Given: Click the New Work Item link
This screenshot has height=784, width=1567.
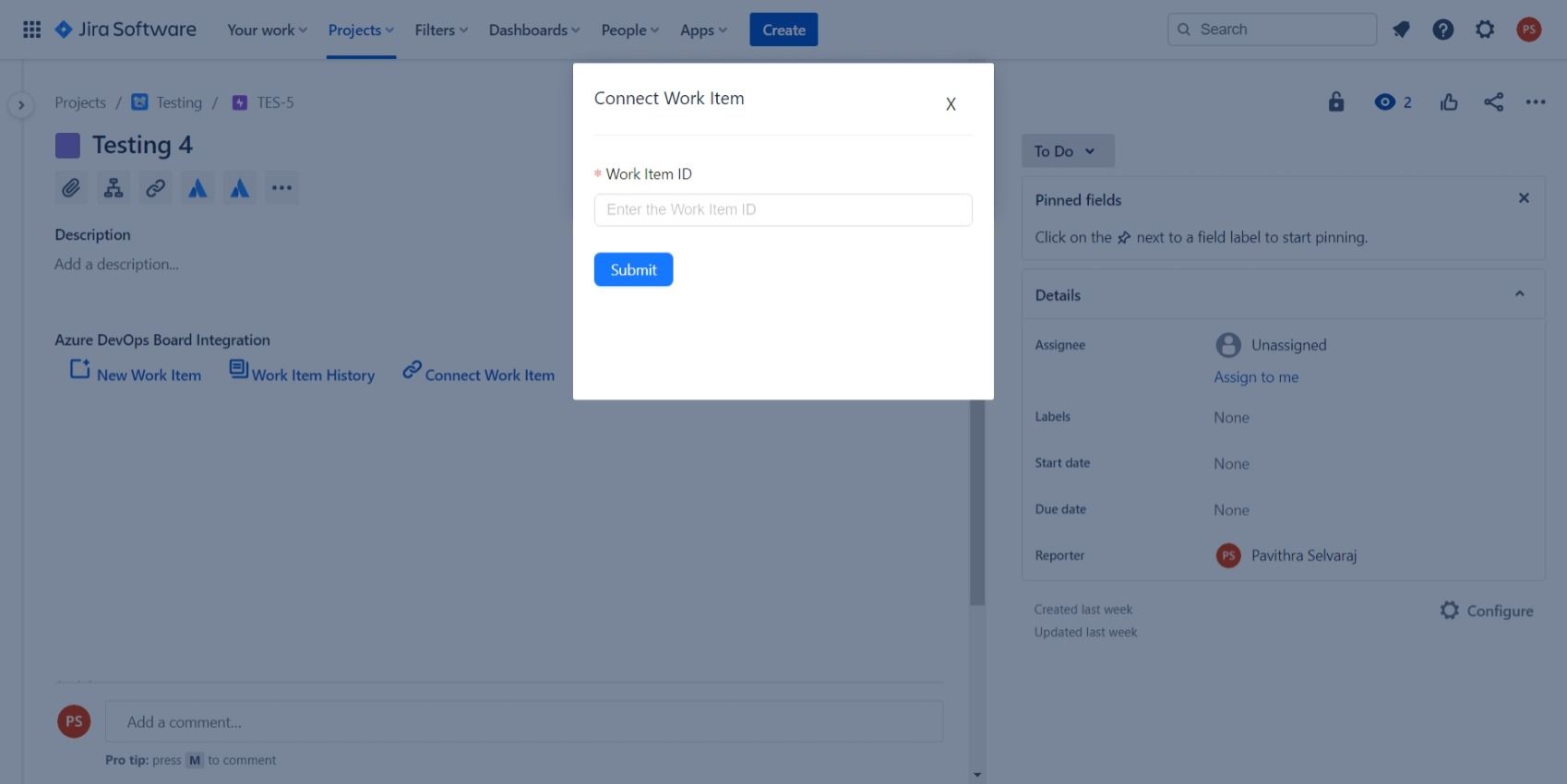Looking at the screenshot, I should [149, 375].
